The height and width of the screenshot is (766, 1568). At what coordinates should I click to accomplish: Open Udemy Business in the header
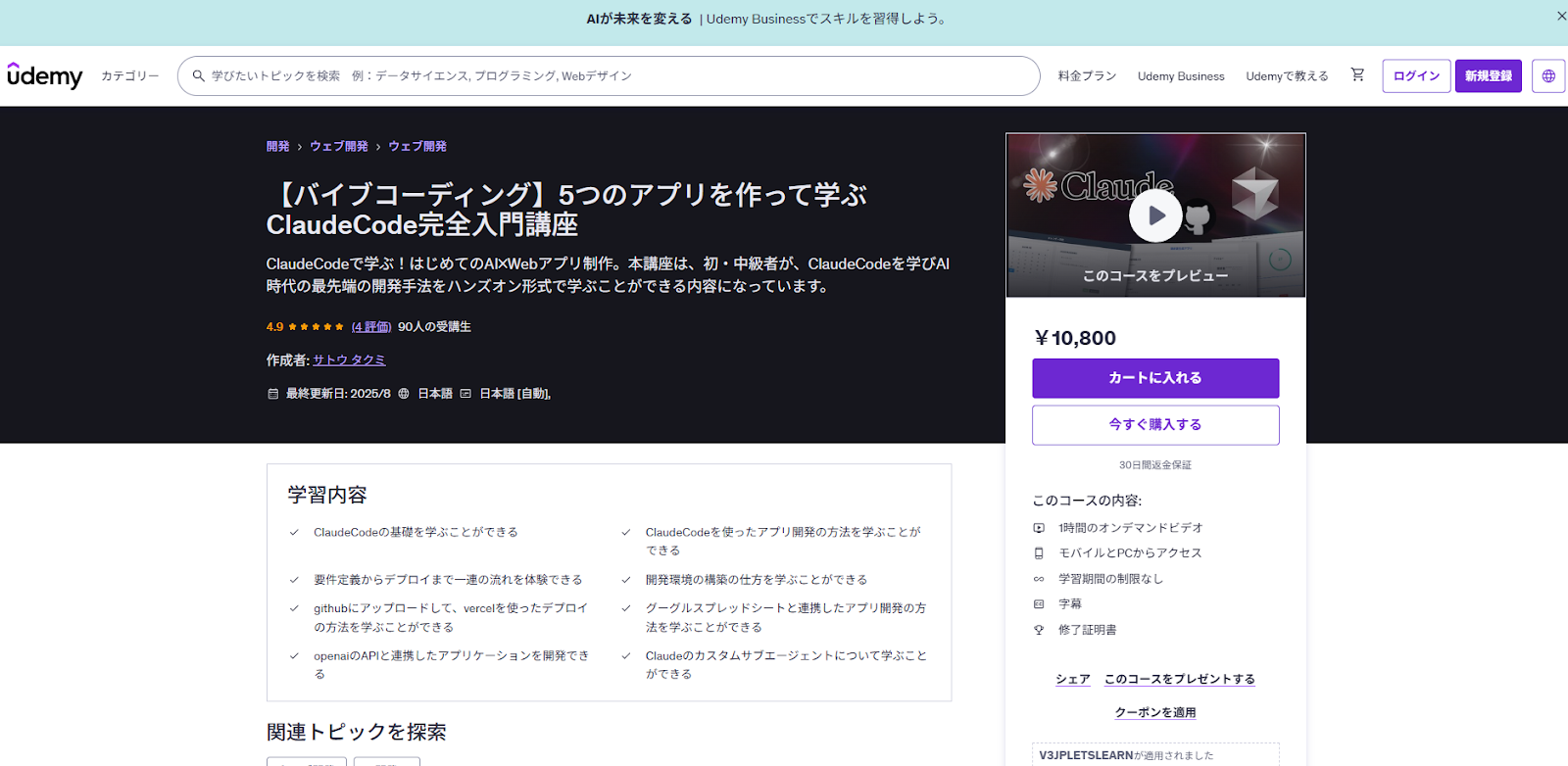click(x=1181, y=75)
